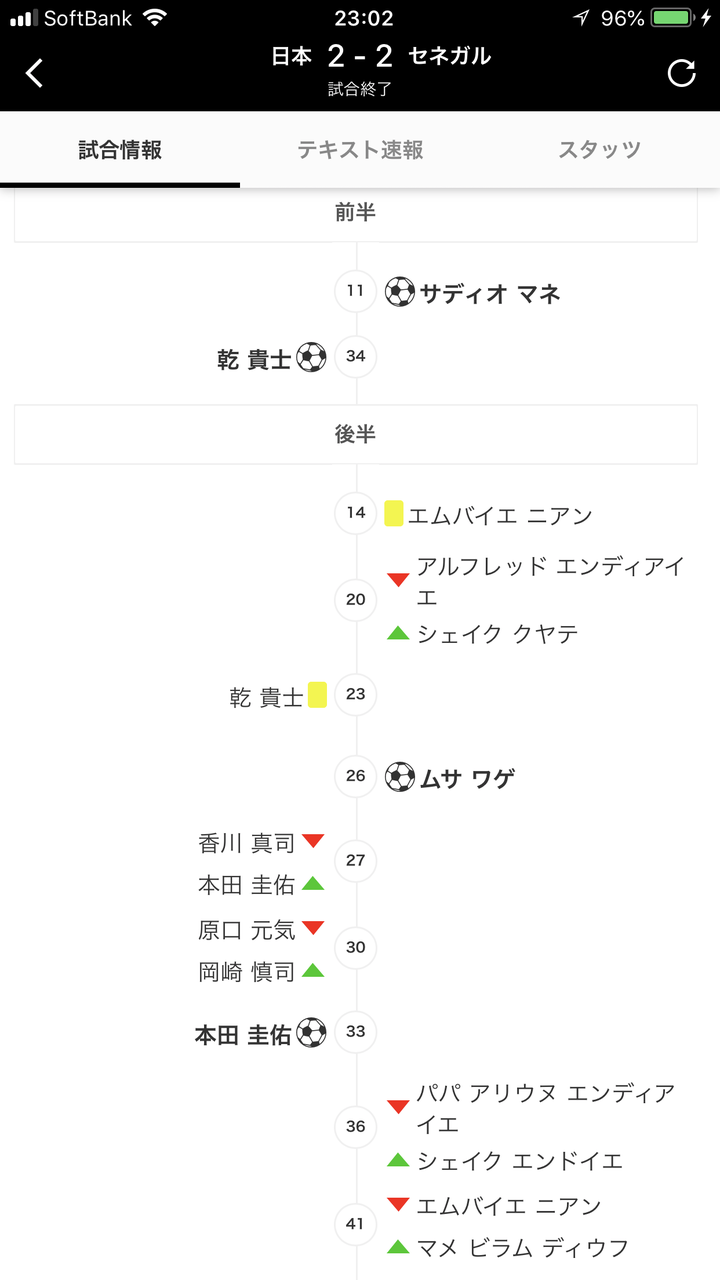Tap red substitution-out arrow for 香川 真司
The image size is (720, 1280).
pyautogui.click(x=313, y=841)
